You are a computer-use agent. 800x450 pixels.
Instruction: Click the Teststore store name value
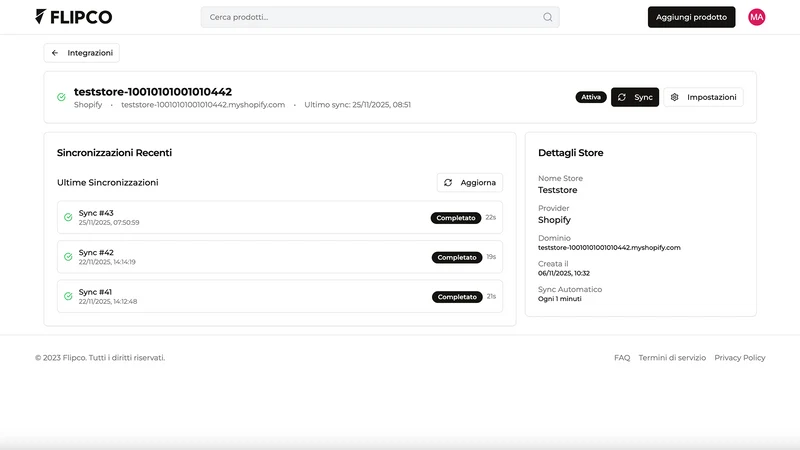coord(558,190)
